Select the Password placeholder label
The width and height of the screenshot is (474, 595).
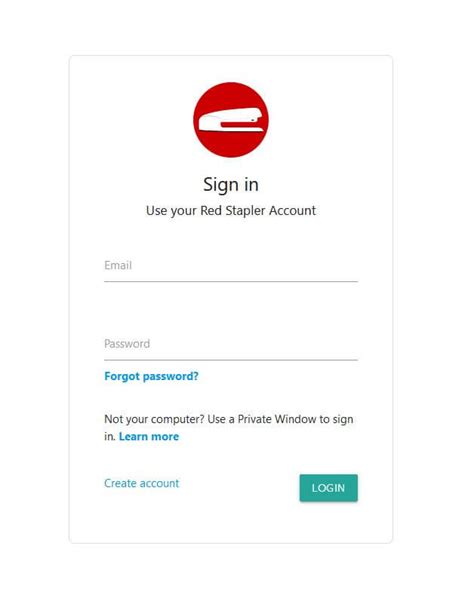pos(127,344)
